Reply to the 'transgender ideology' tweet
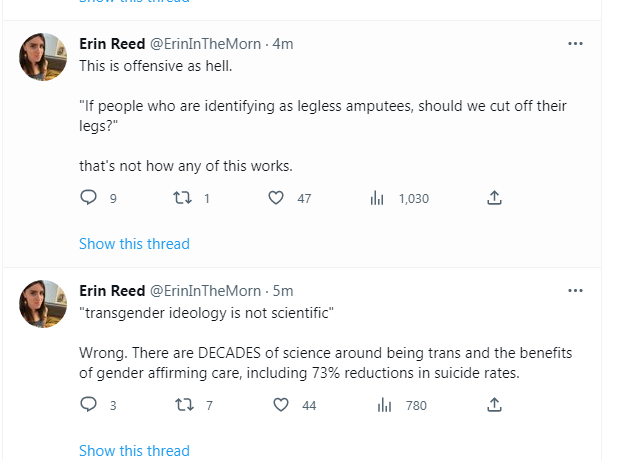Image resolution: width=619 pixels, height=461 pixels. 88,405
